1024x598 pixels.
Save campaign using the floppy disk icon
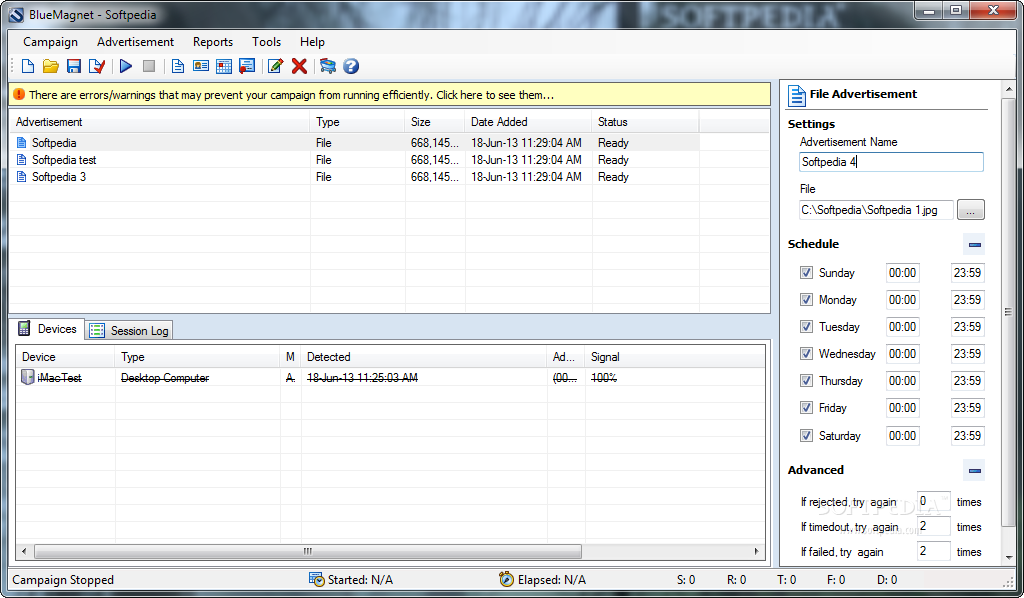pos(74,66)
